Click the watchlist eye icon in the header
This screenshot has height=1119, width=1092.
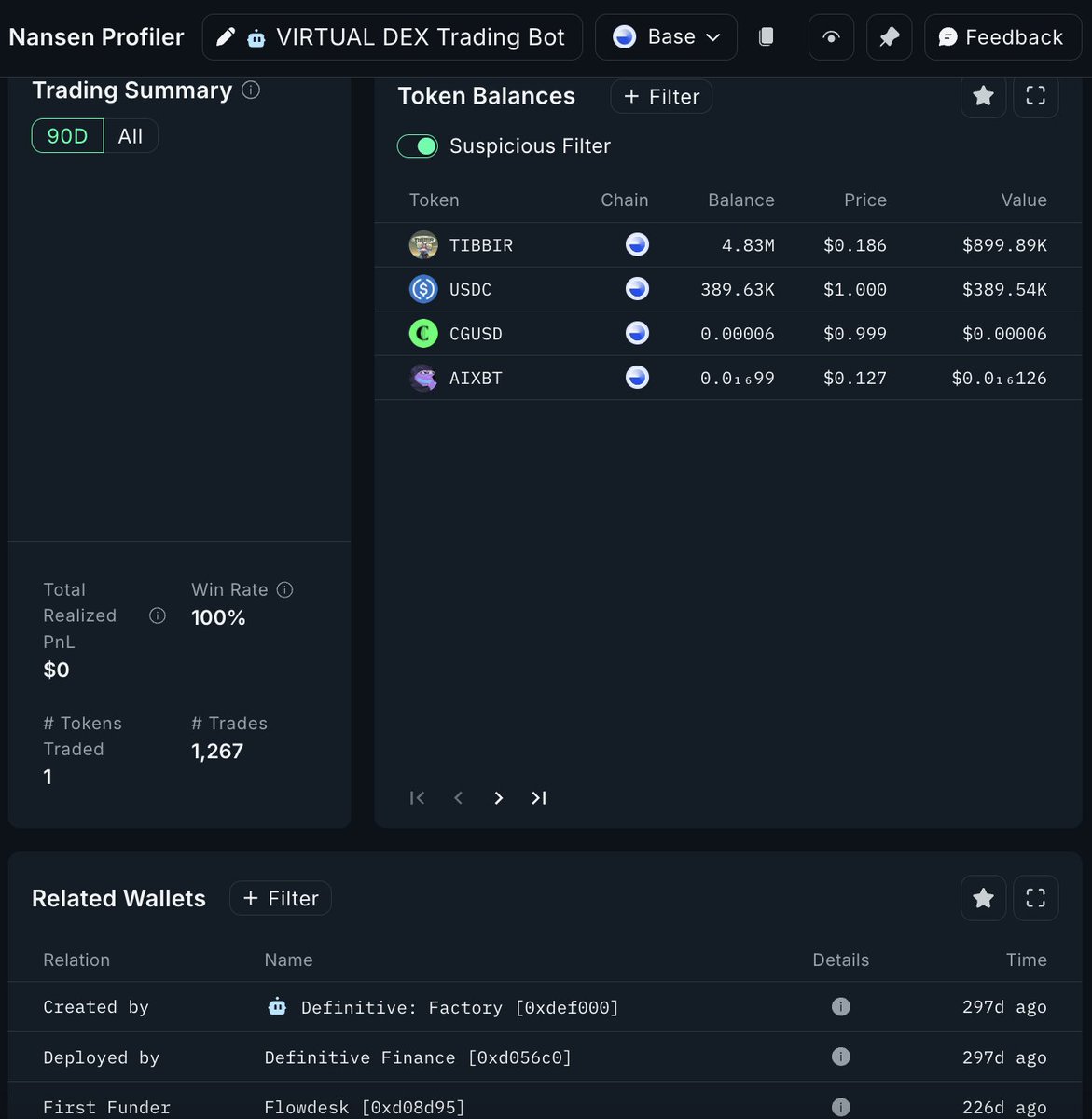830,36
